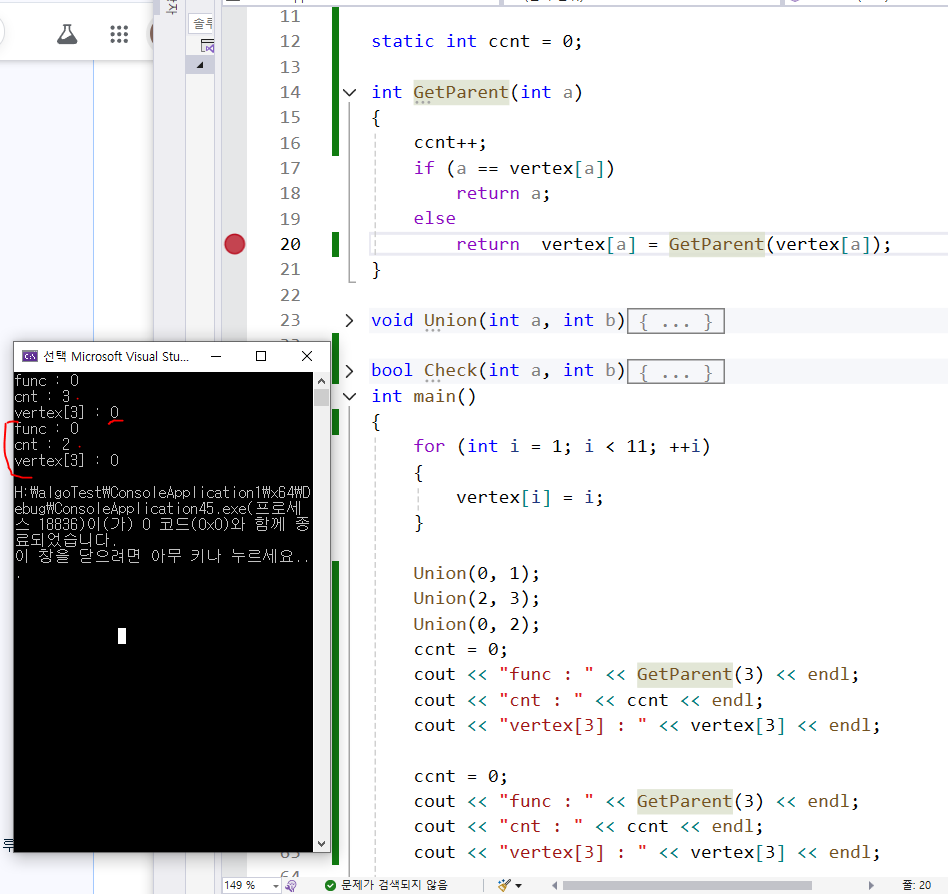Click the '문제가 검색되지 않음' status text
The width and height of the screenshot is (948, 894).
[x=394, y=886]
